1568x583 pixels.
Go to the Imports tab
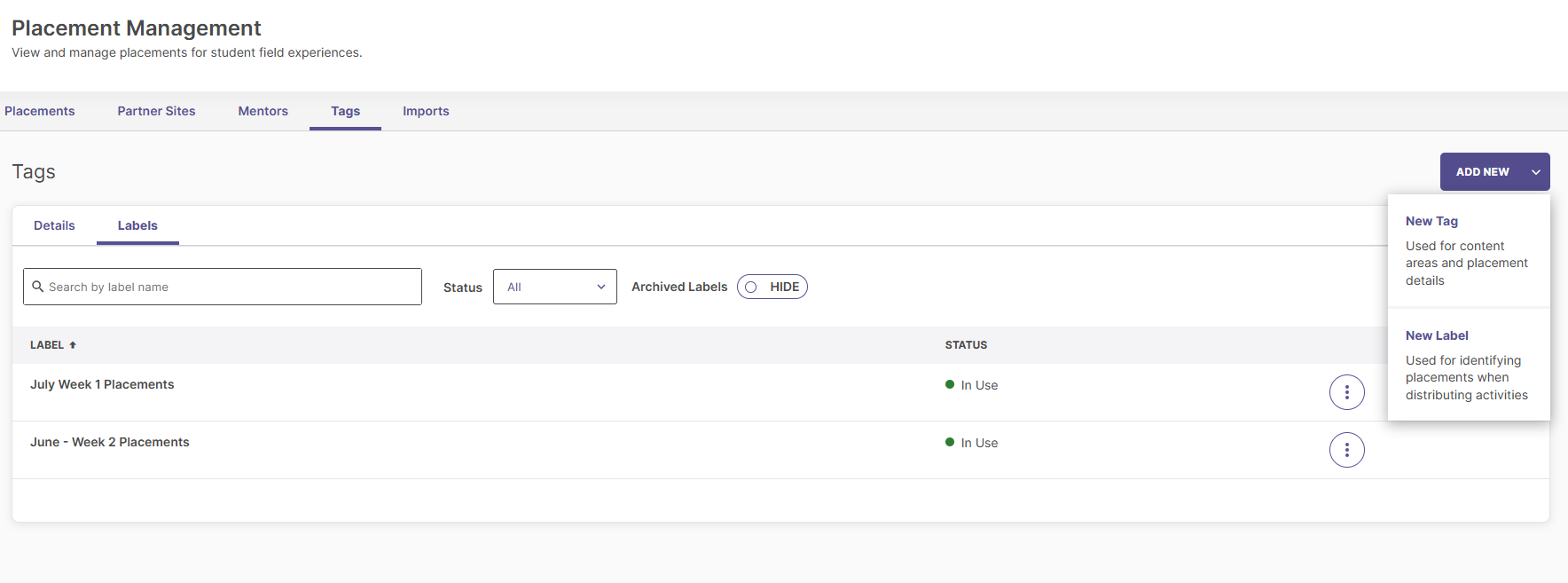(426, 111)
